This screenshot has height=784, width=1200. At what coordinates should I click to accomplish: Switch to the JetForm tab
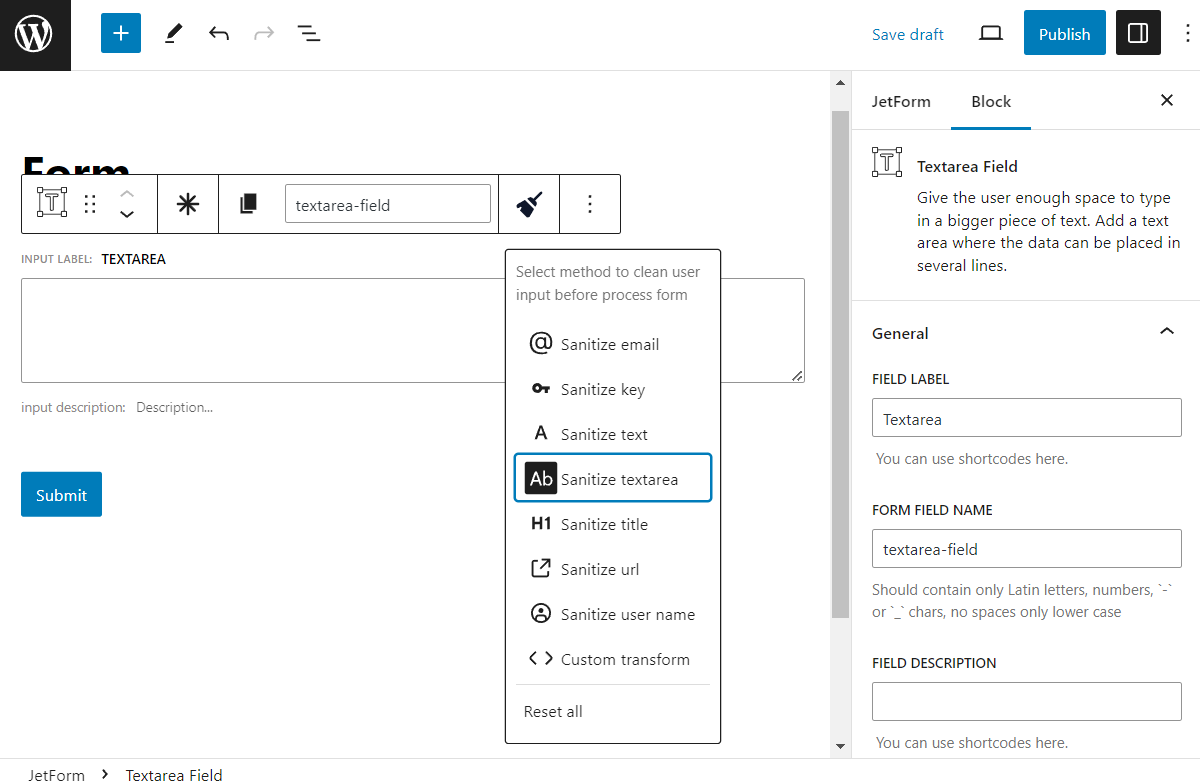click(901, 101)
